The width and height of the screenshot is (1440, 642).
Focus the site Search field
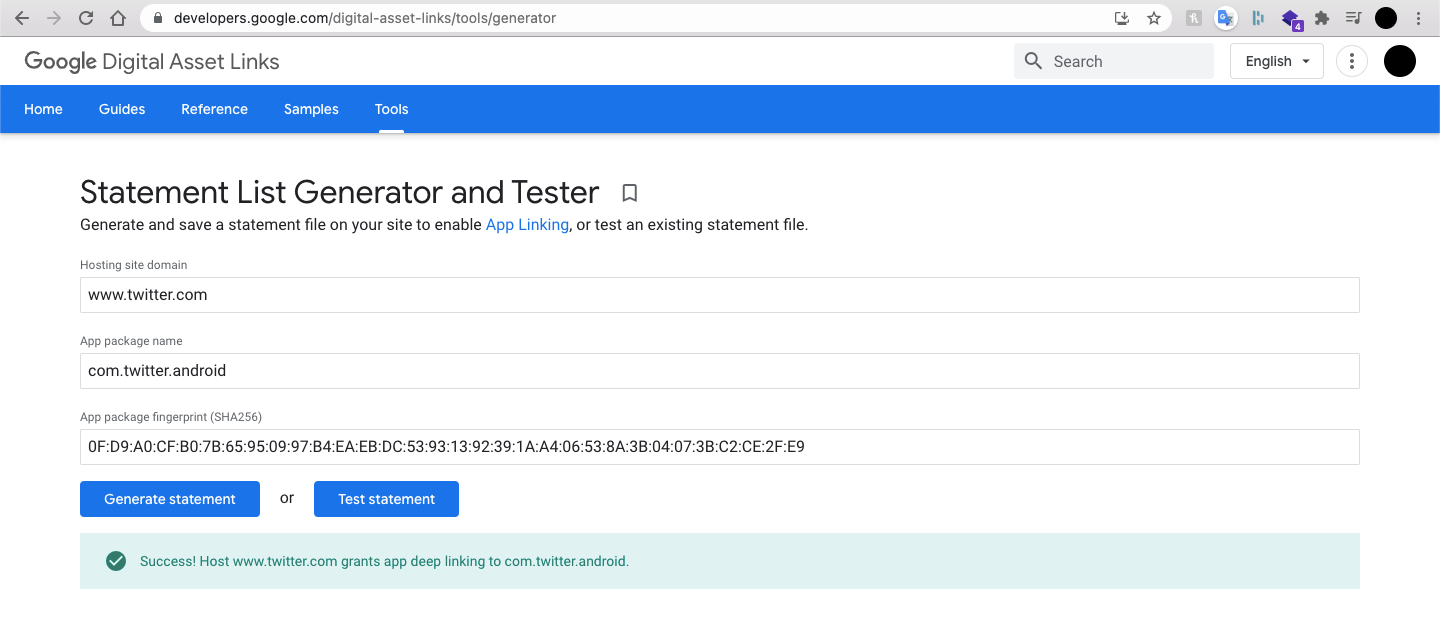click(x=1114, y=61)
